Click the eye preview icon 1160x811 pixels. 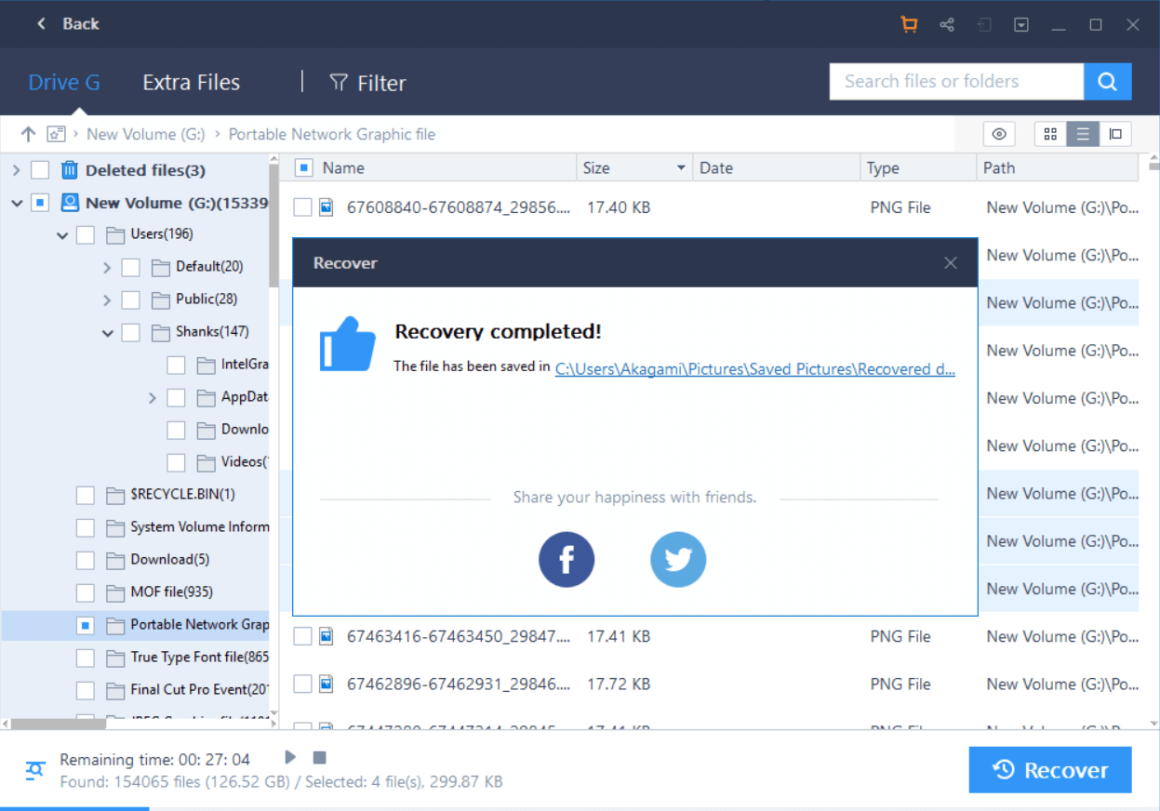pos(999,134)
